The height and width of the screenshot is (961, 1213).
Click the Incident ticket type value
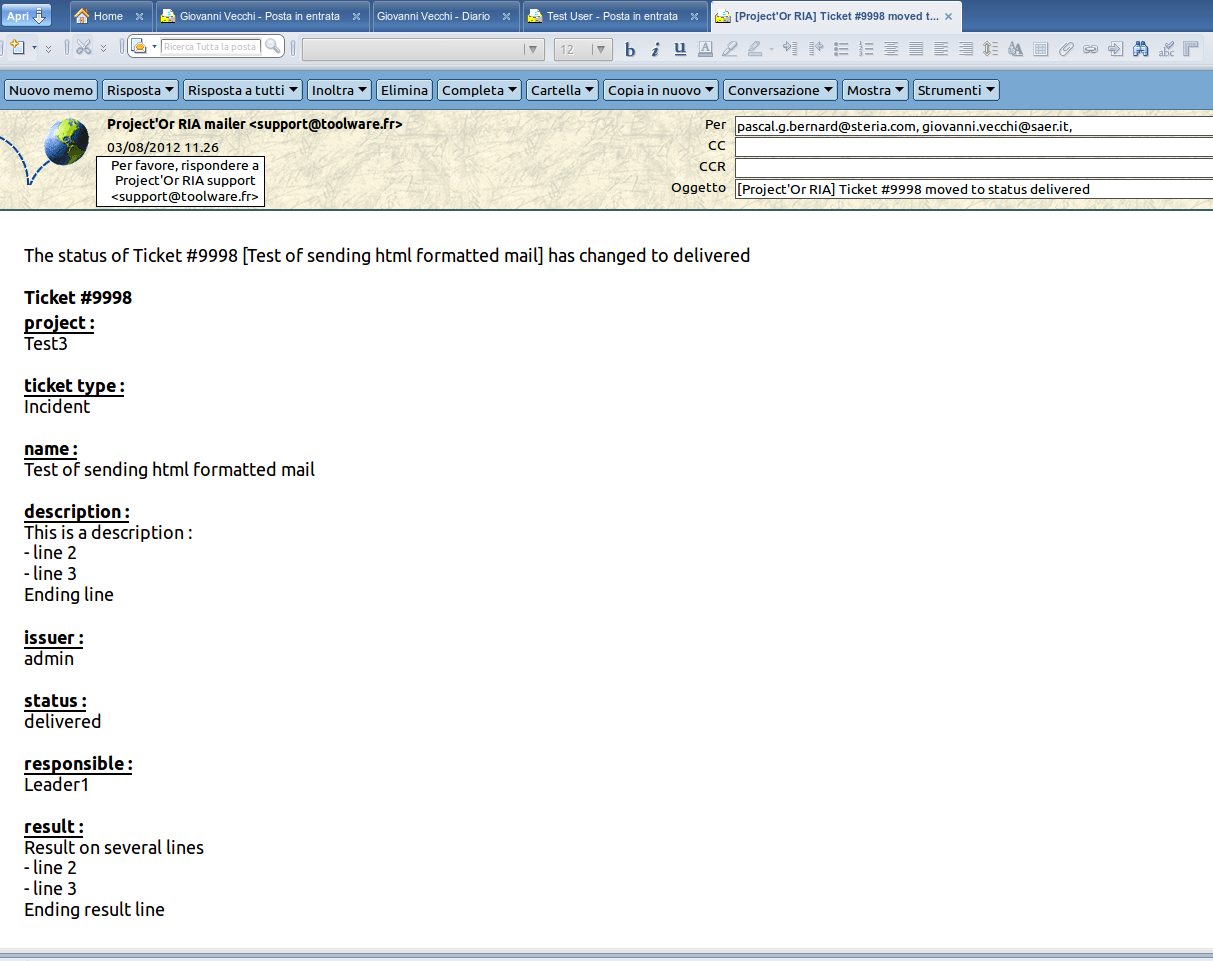(57, 407)
